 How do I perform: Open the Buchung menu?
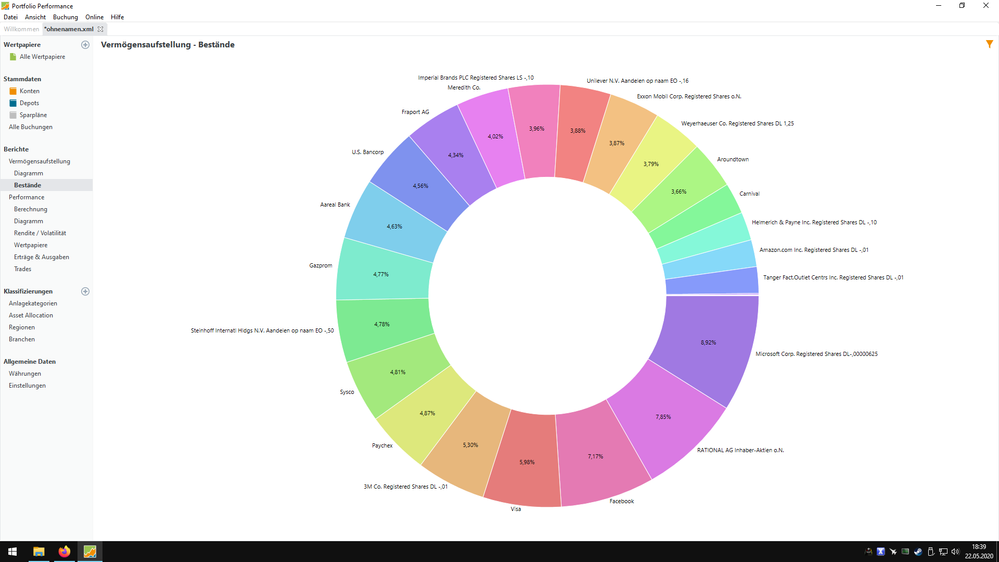pos(65,17)
